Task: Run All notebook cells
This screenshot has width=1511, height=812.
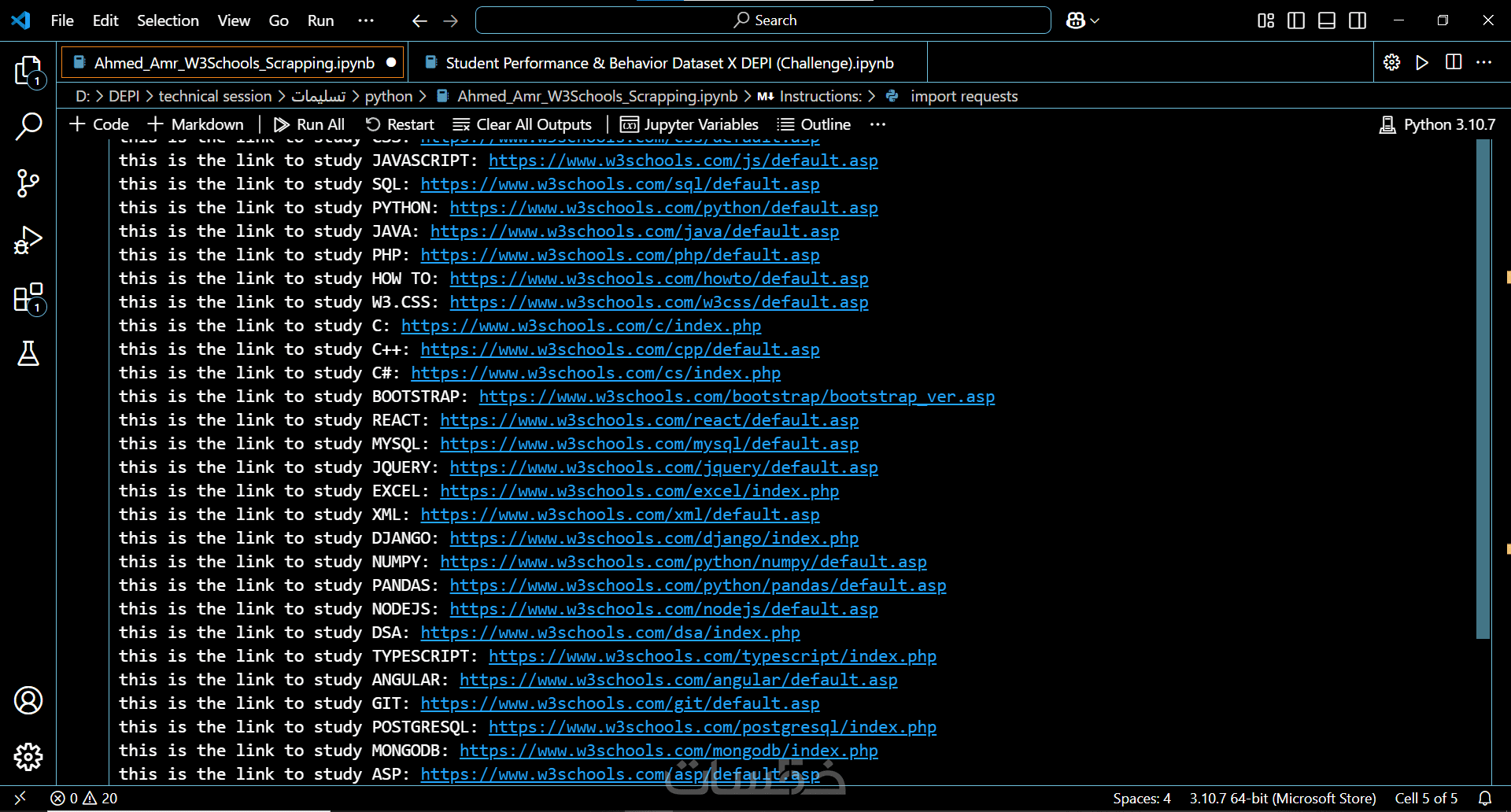Action: [309, 124]
